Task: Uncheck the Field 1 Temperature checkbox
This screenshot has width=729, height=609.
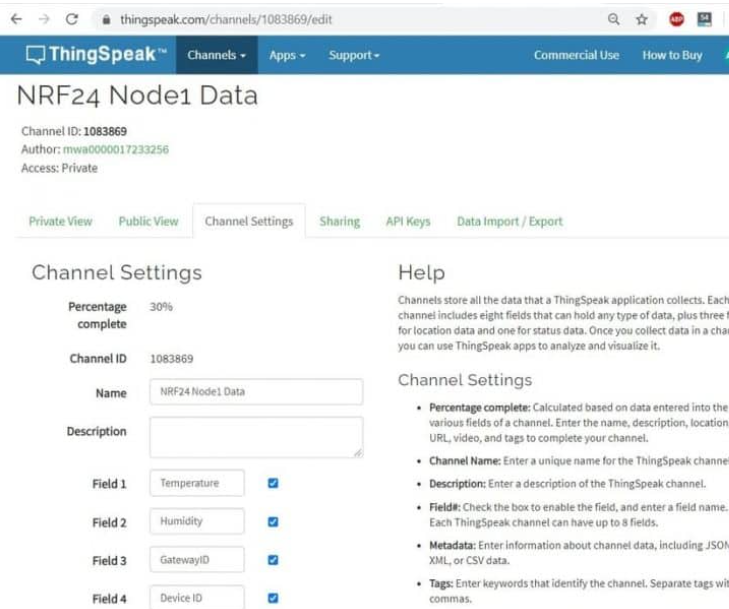Action: (x=273, y=483)
